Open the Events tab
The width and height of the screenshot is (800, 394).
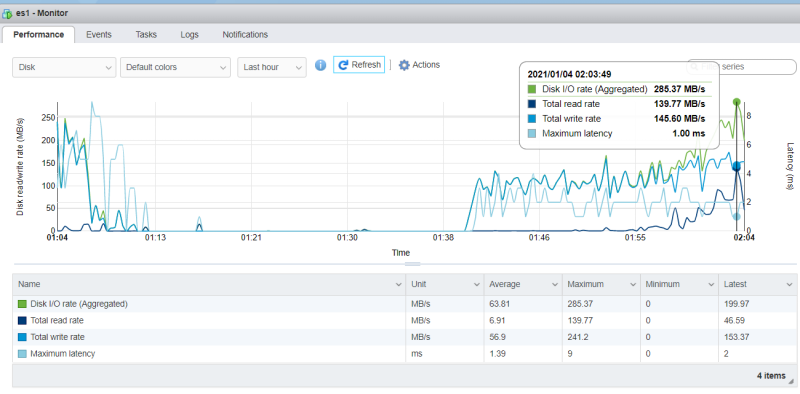[x=99, y=35]
